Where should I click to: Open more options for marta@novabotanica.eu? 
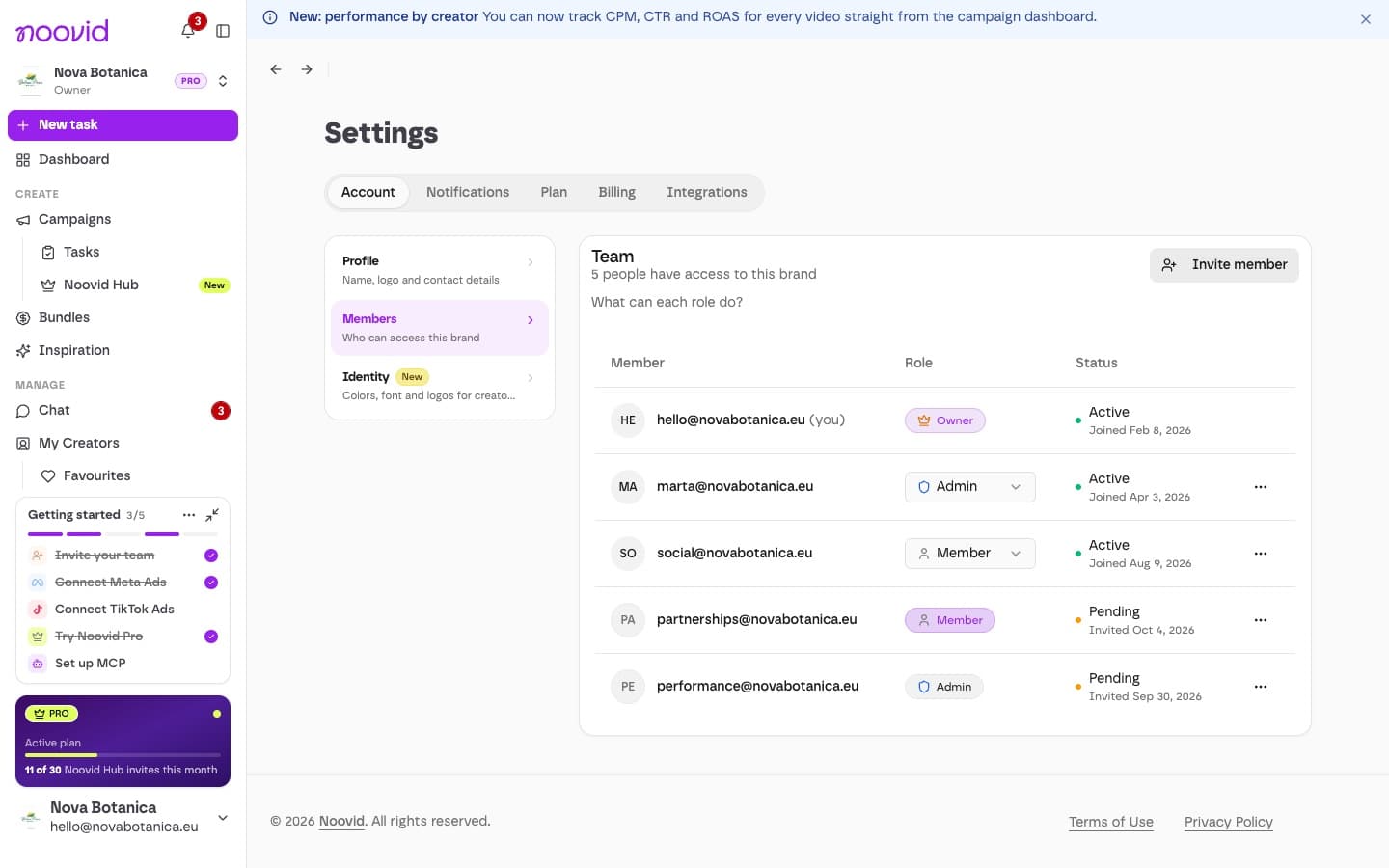point(1261,487)
